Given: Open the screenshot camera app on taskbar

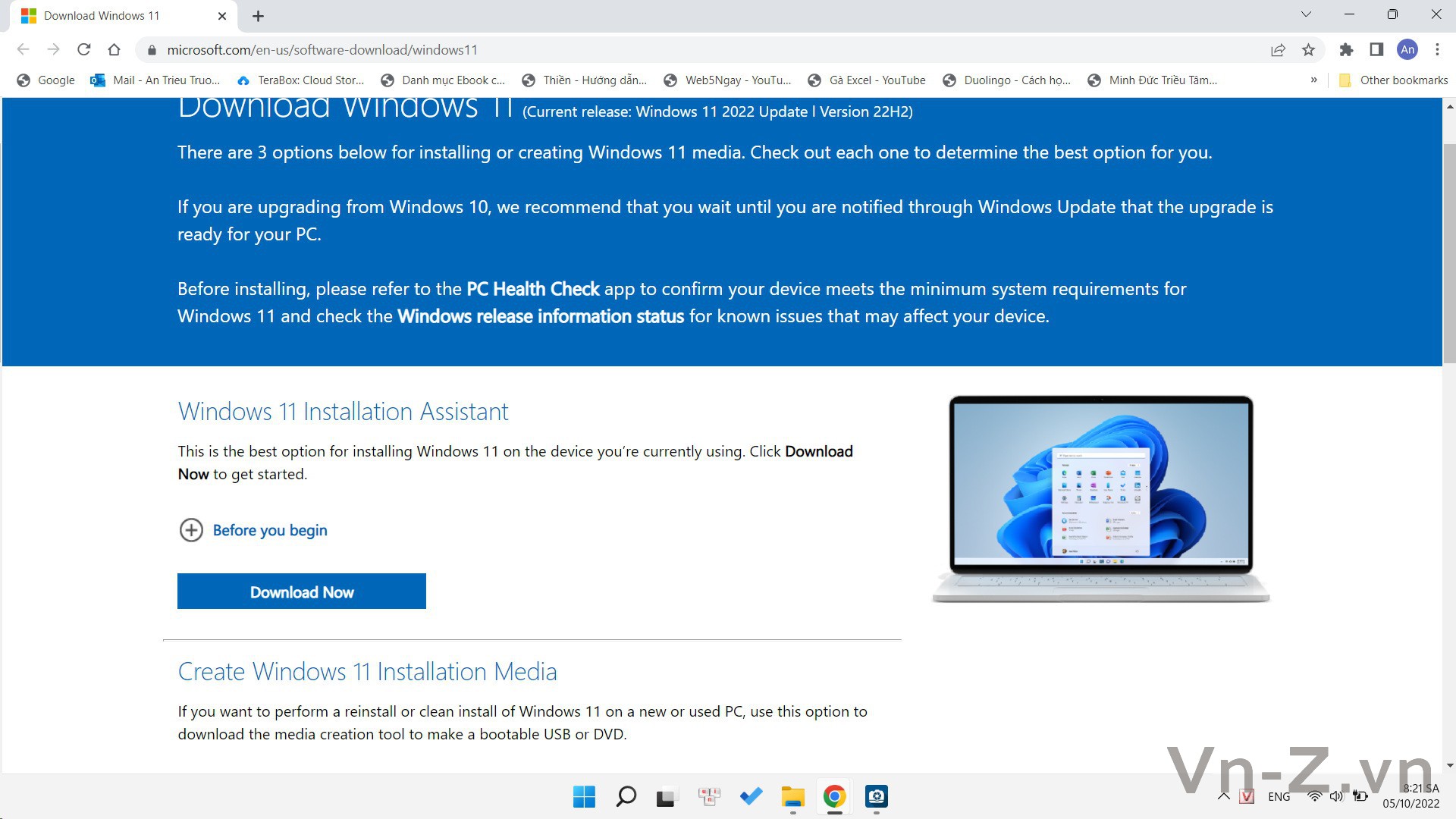Looking at the screenshot, I should 876,796.
